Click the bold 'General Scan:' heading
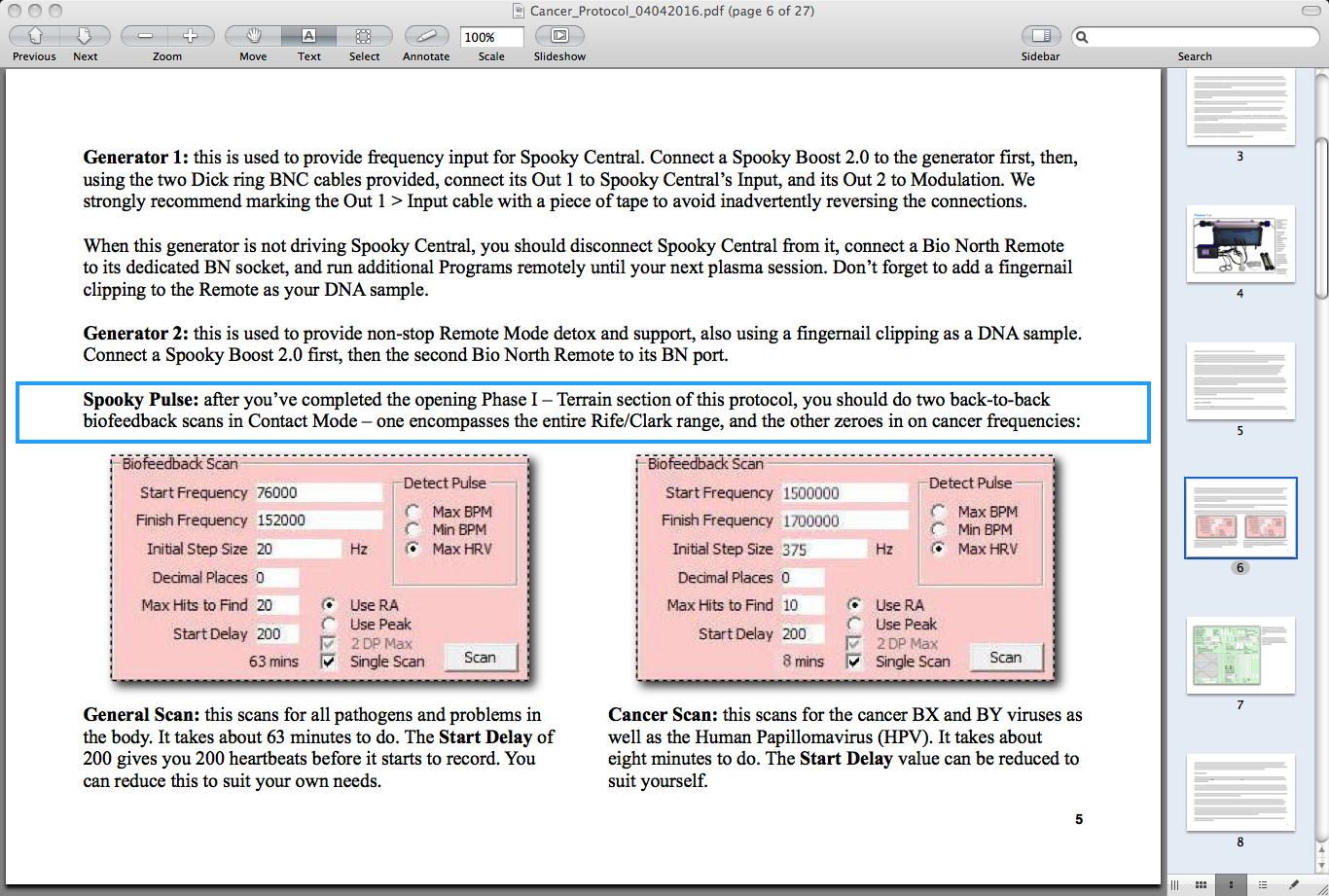Viewport: 1329px width, 896px height. [142, 715]
